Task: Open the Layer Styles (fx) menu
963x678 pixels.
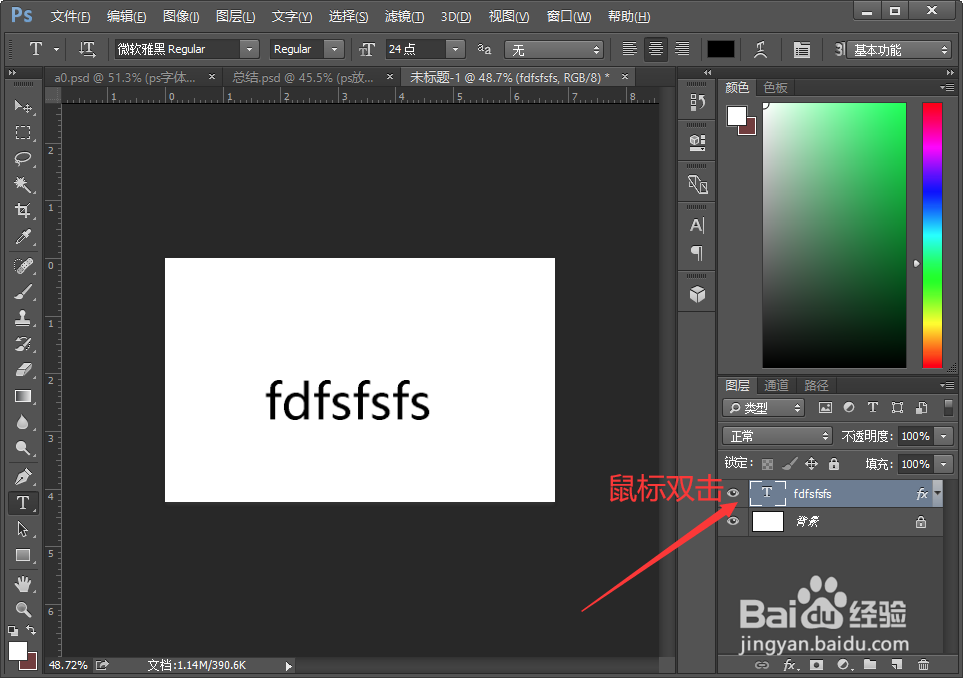Action: point(790,664)
